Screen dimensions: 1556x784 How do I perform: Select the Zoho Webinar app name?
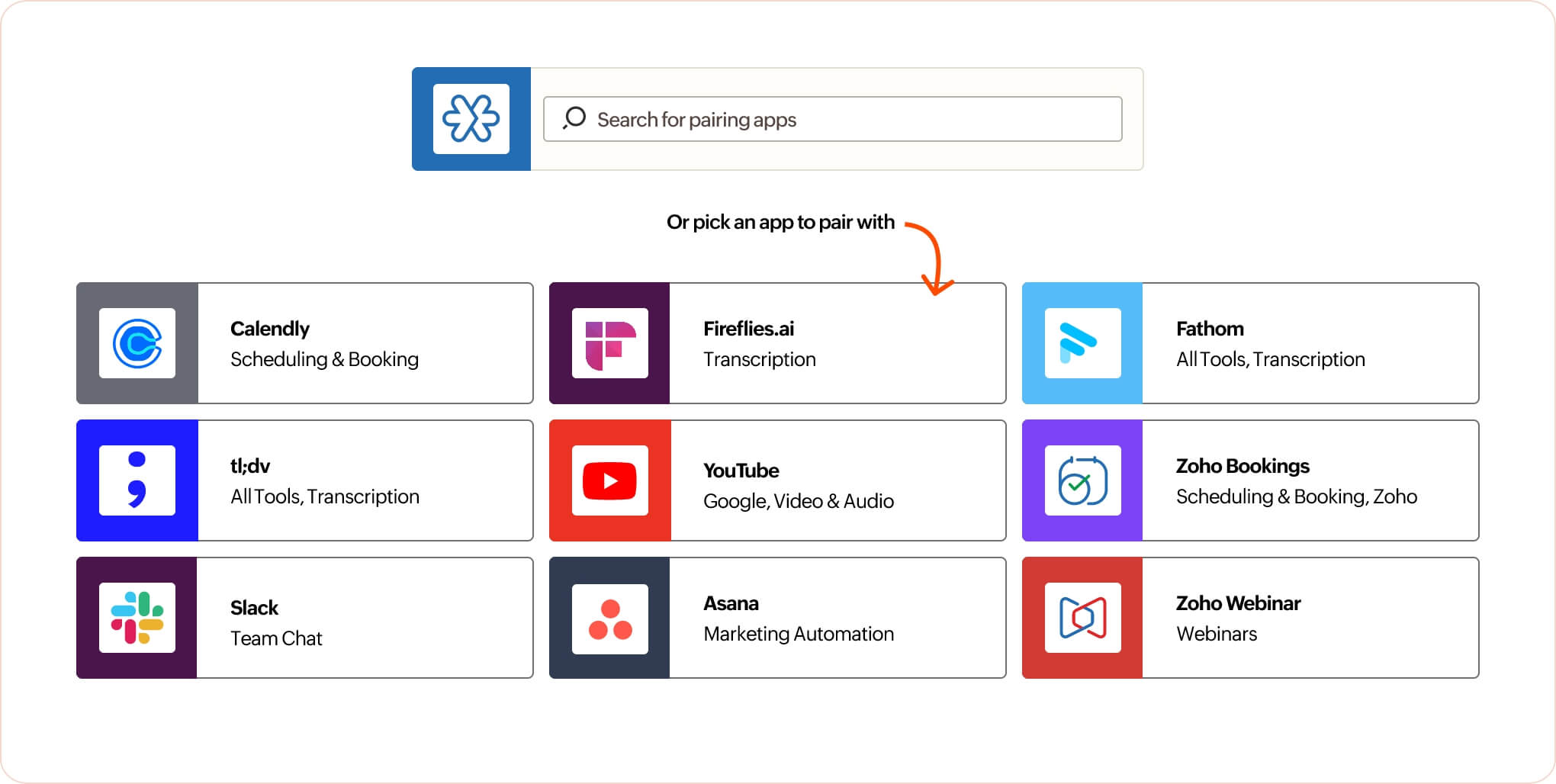pos(1238,603)
